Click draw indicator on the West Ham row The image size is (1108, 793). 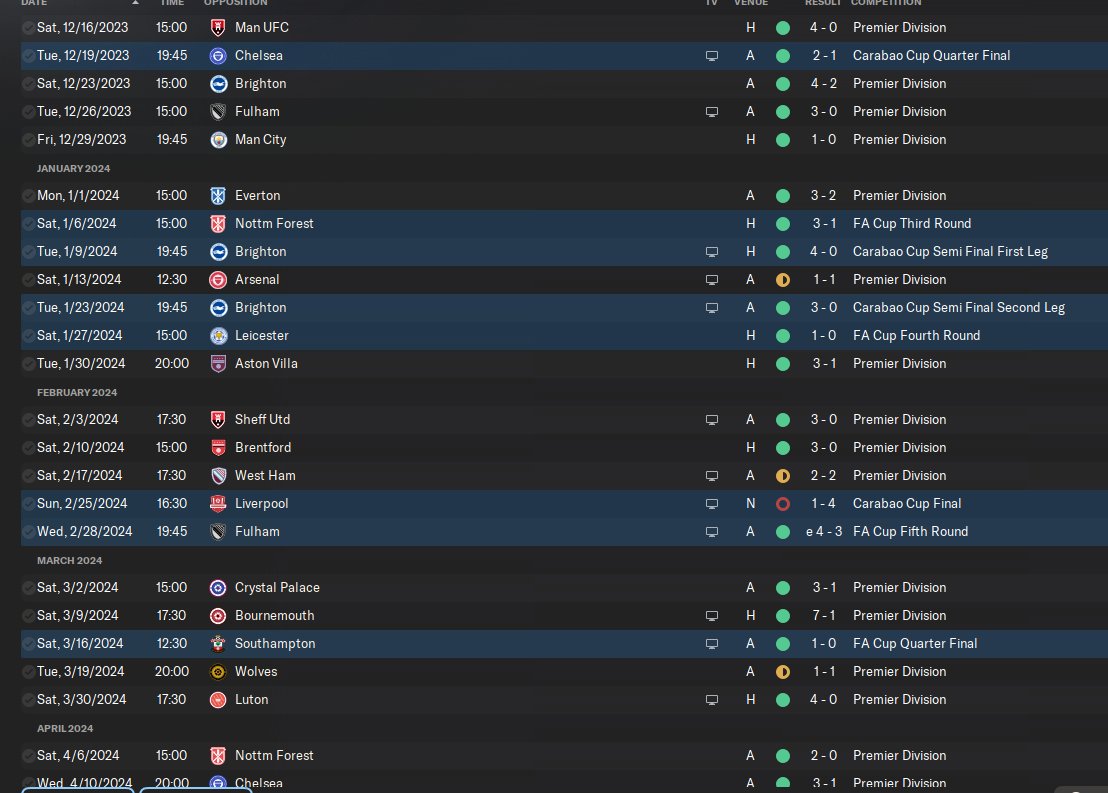[x=783, y=476]
